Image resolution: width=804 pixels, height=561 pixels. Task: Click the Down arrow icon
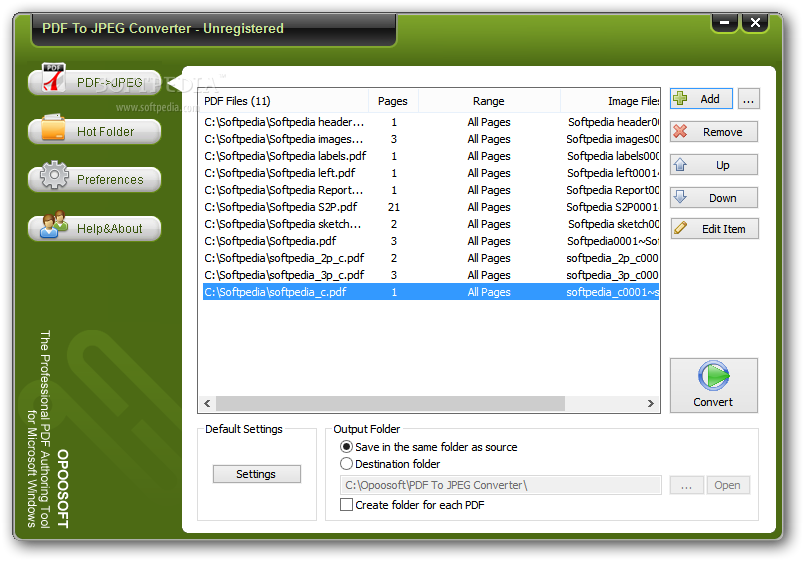tap(680, 197)
